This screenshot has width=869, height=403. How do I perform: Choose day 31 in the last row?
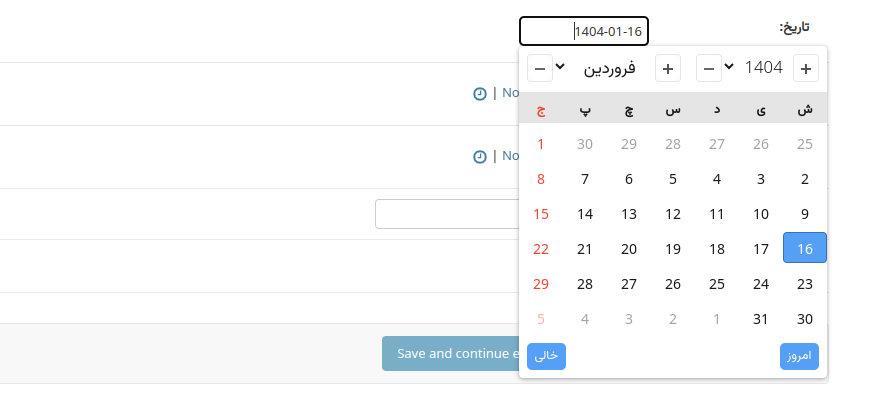[x=761, y=319]
